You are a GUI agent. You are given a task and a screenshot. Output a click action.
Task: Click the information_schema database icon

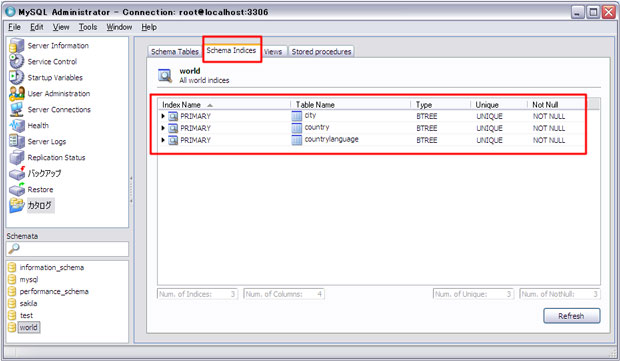[x=12, y=267]
